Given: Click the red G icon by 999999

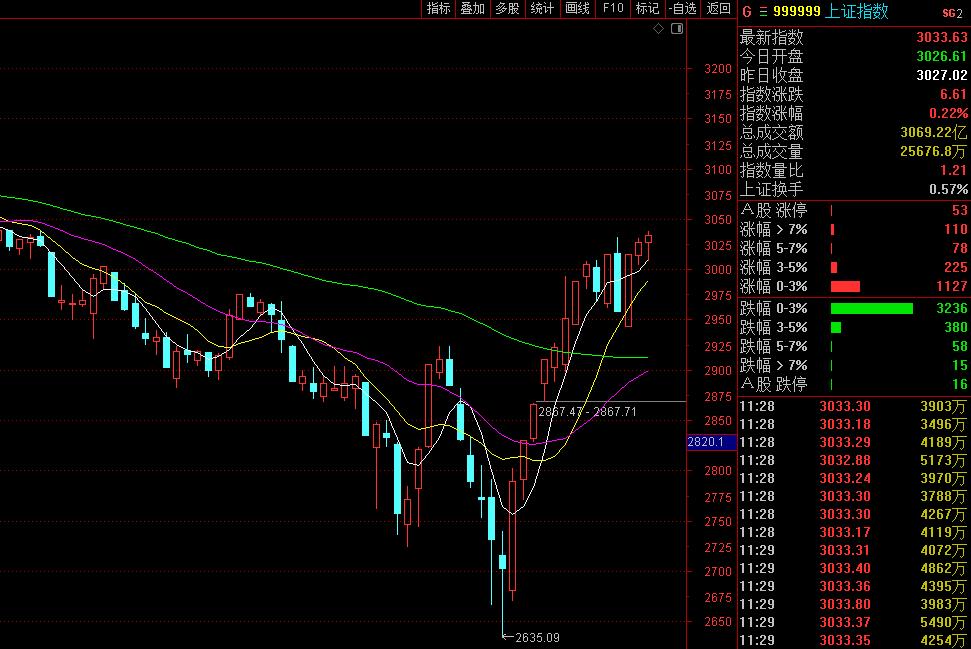Looking at the screenshot, I should (747, 12).
